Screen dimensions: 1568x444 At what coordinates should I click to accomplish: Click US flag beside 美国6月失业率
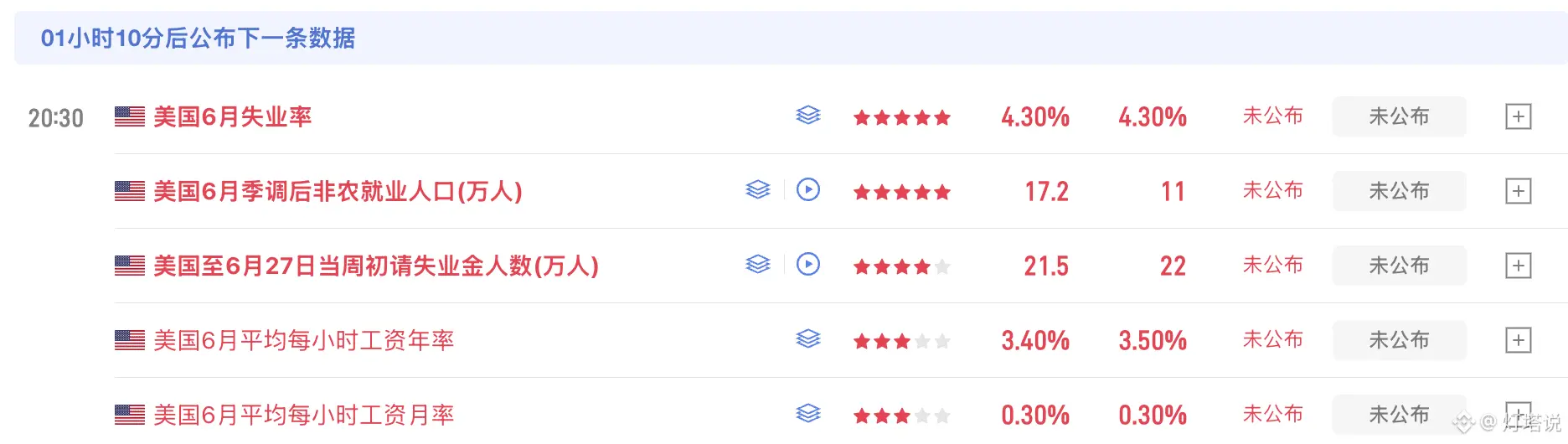pos(130,116)
